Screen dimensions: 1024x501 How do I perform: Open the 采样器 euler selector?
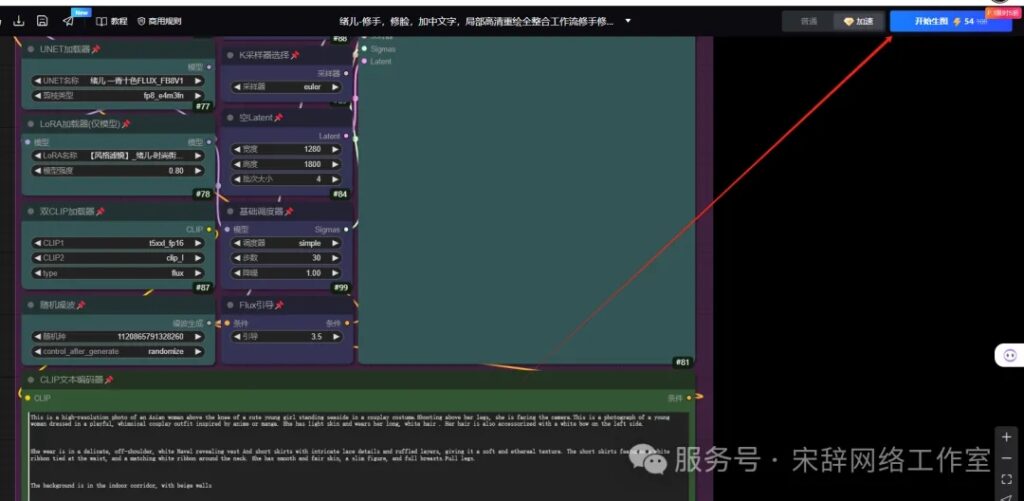point(287,86)
